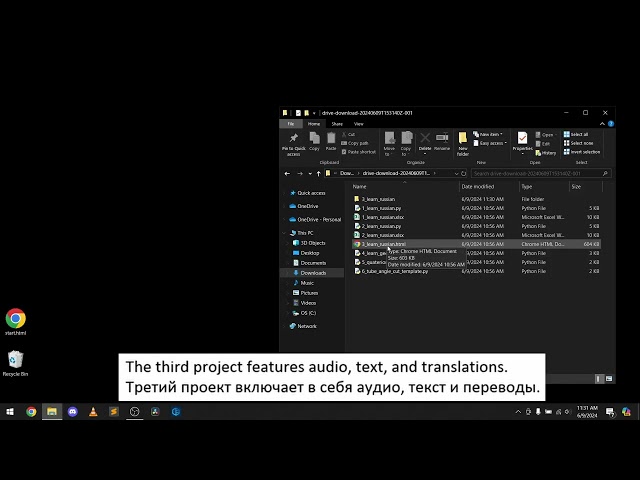Click the Copy to ribbon button
This screenshot has height=480, width=640.
coord(406,144)
